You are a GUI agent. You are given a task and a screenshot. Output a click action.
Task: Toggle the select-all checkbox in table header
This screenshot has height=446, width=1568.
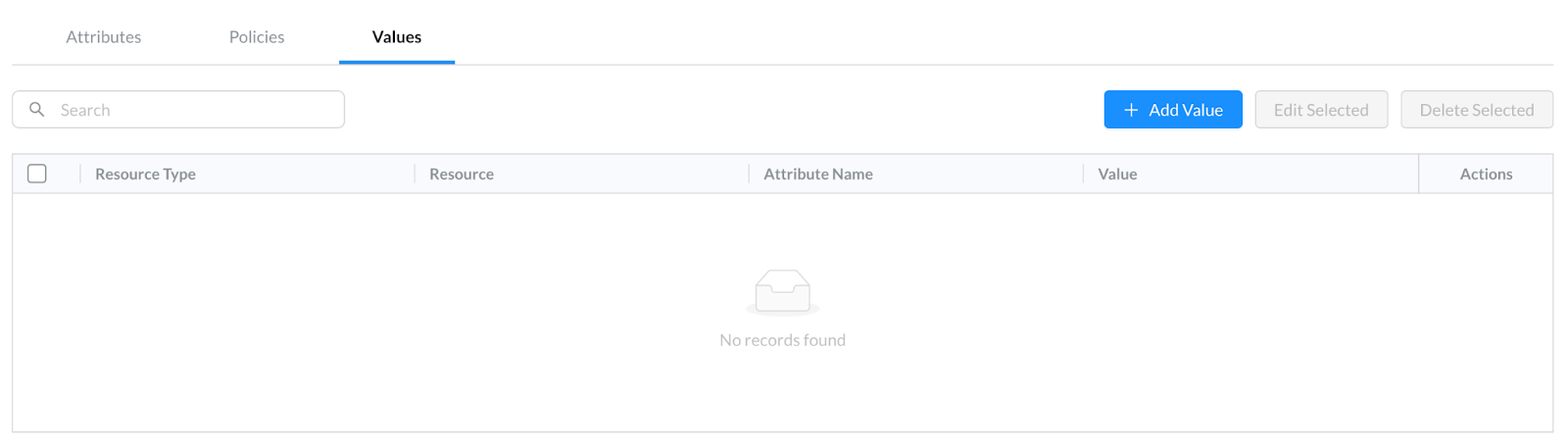(x=37, y=173)
